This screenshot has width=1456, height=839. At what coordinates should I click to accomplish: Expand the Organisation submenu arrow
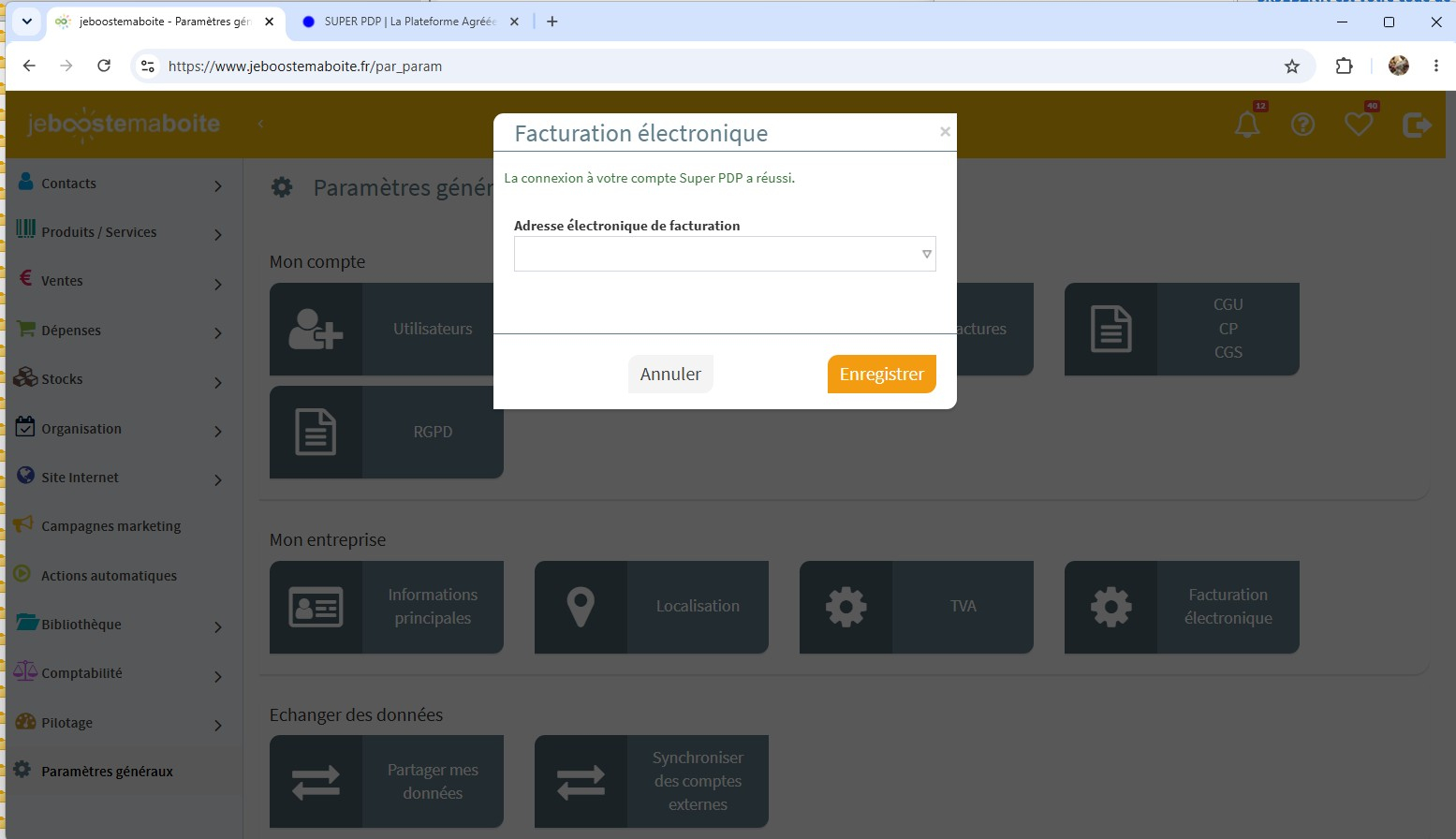click(218, 431)
